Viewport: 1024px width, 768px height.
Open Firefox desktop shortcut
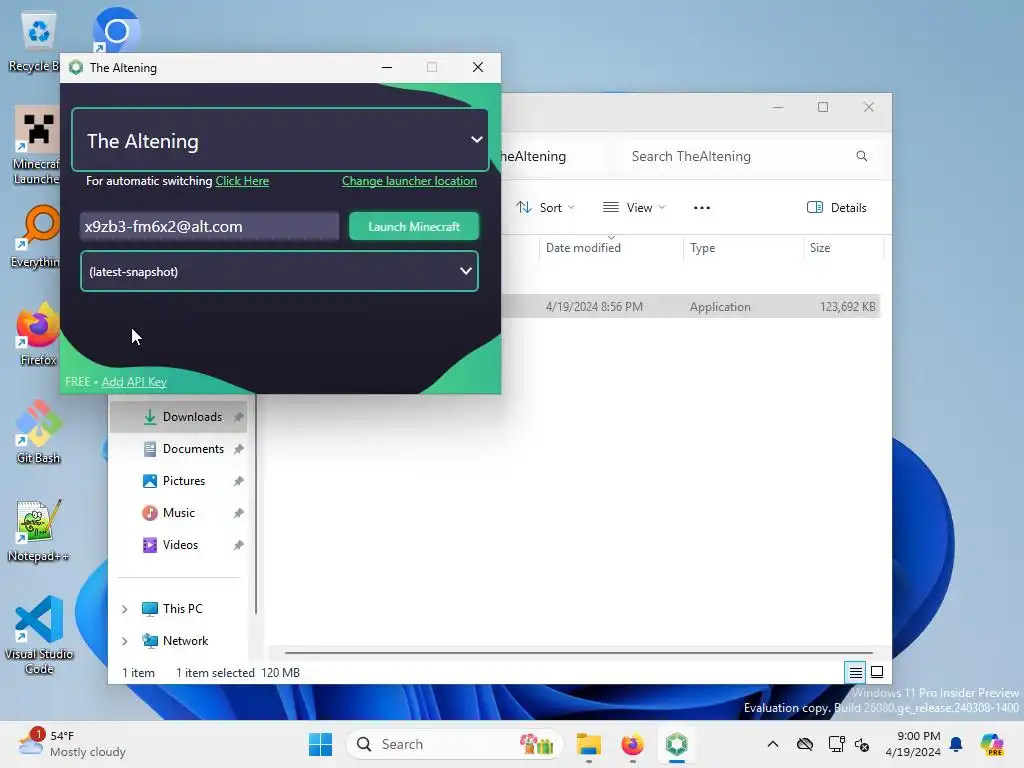point(37,334)
